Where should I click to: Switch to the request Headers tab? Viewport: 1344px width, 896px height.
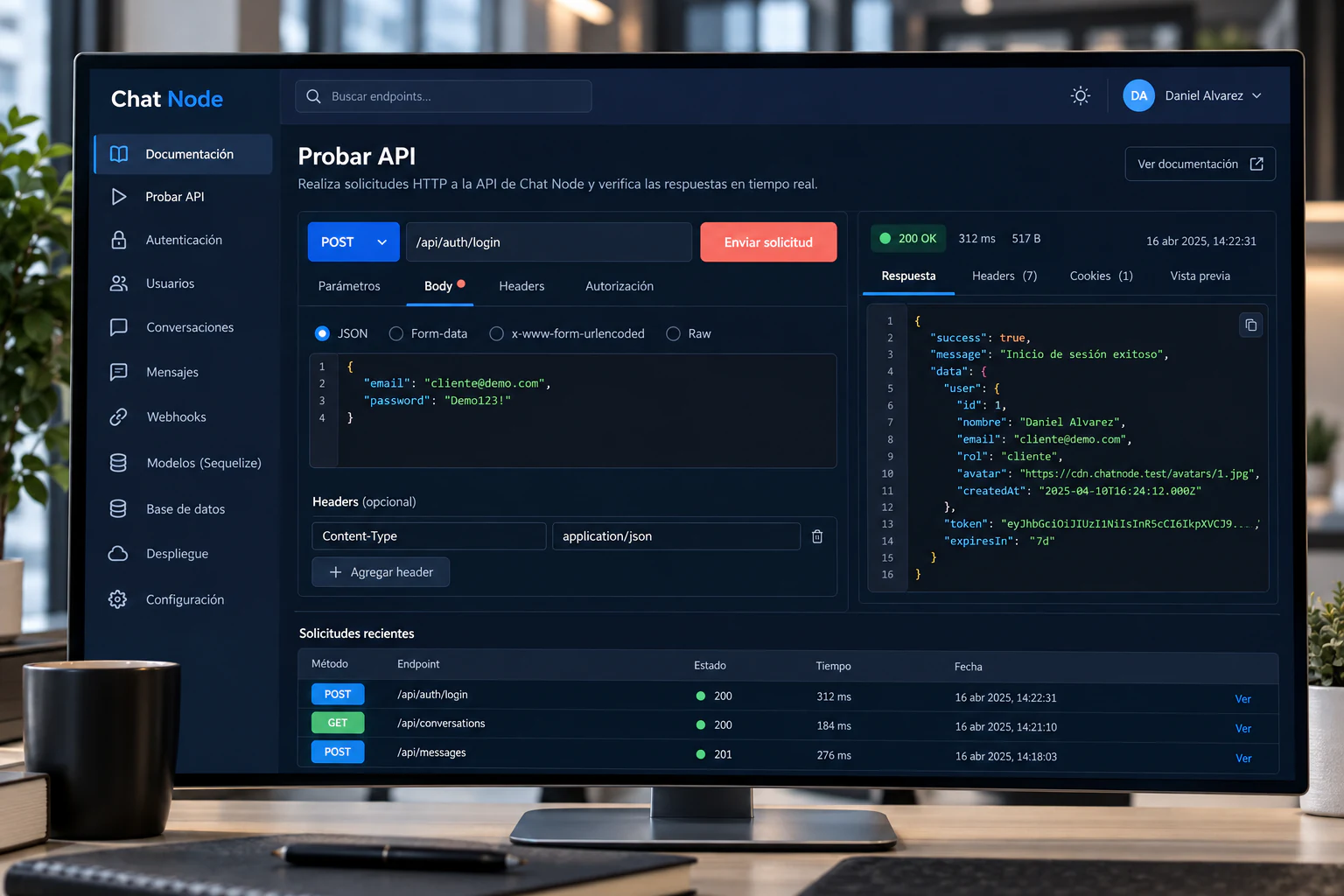521,286
